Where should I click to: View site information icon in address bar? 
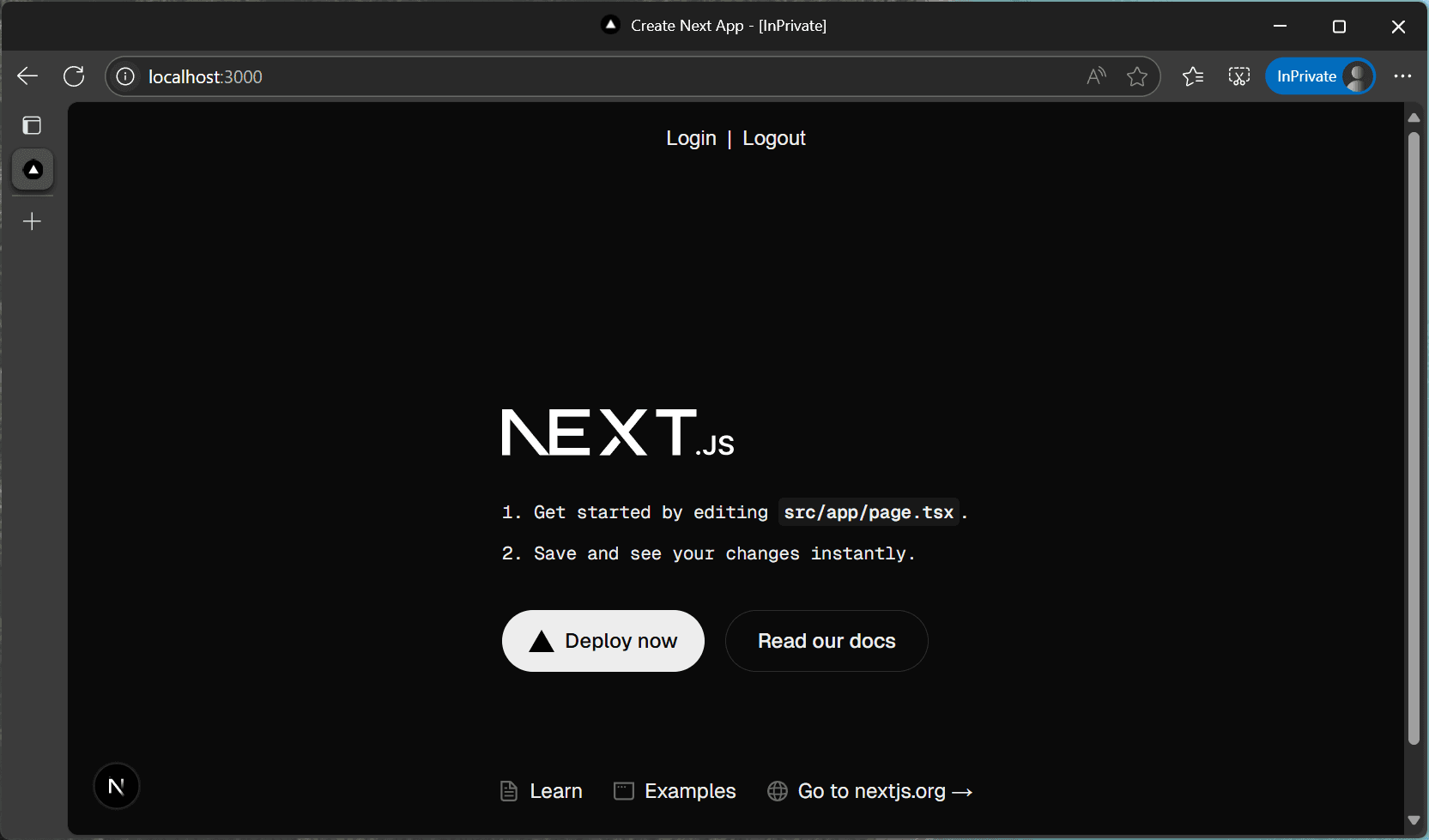pyautogui.click(x=125, y=76)
